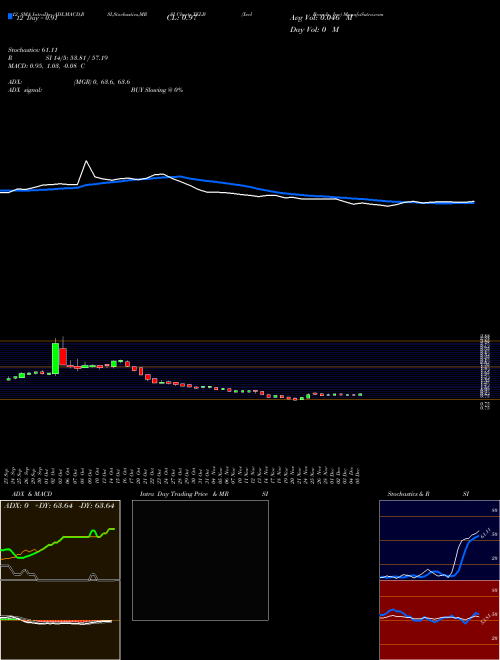Image resolution: width=500 pixels, height=660 pixels.
Task: Select the 'CL: 0.97' closing price text
Action: [x=182, y=19]
